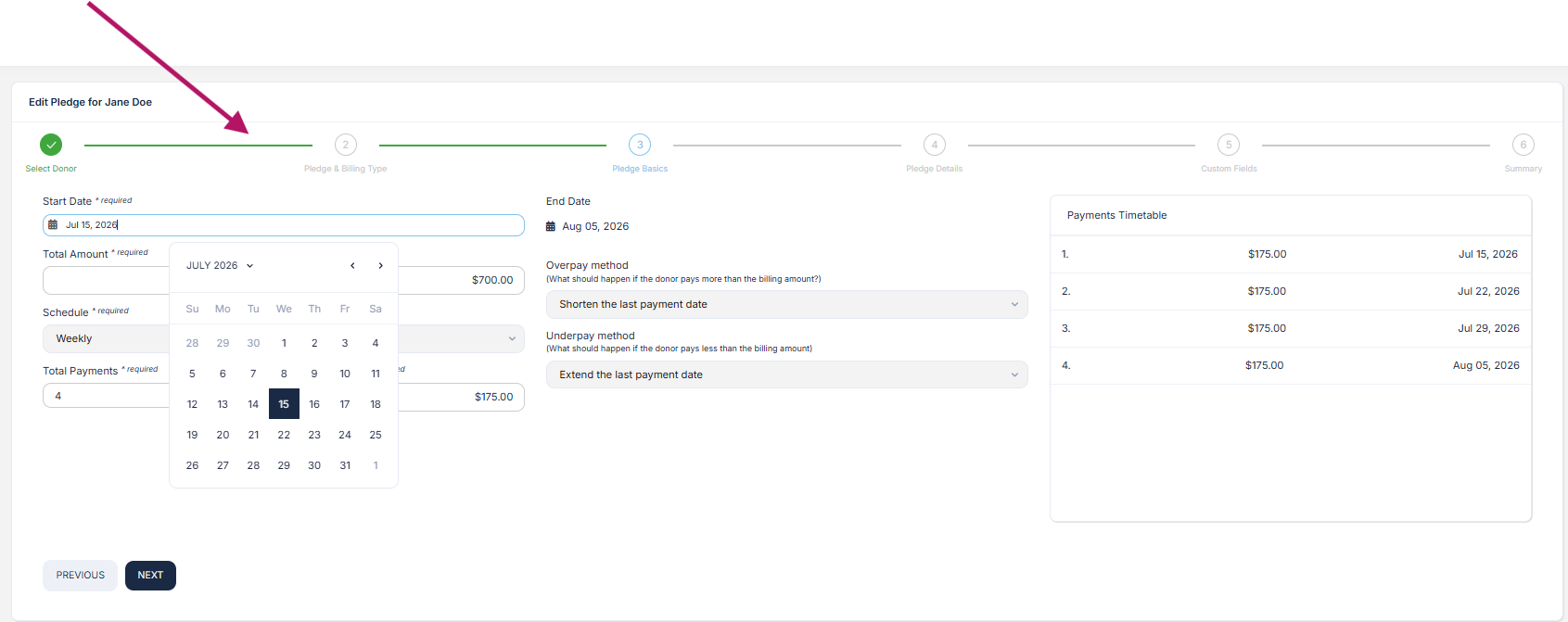This screenshot has height=622, width=1568.
Task: Pick June 28 from previous month days
Action: [192, 343]
